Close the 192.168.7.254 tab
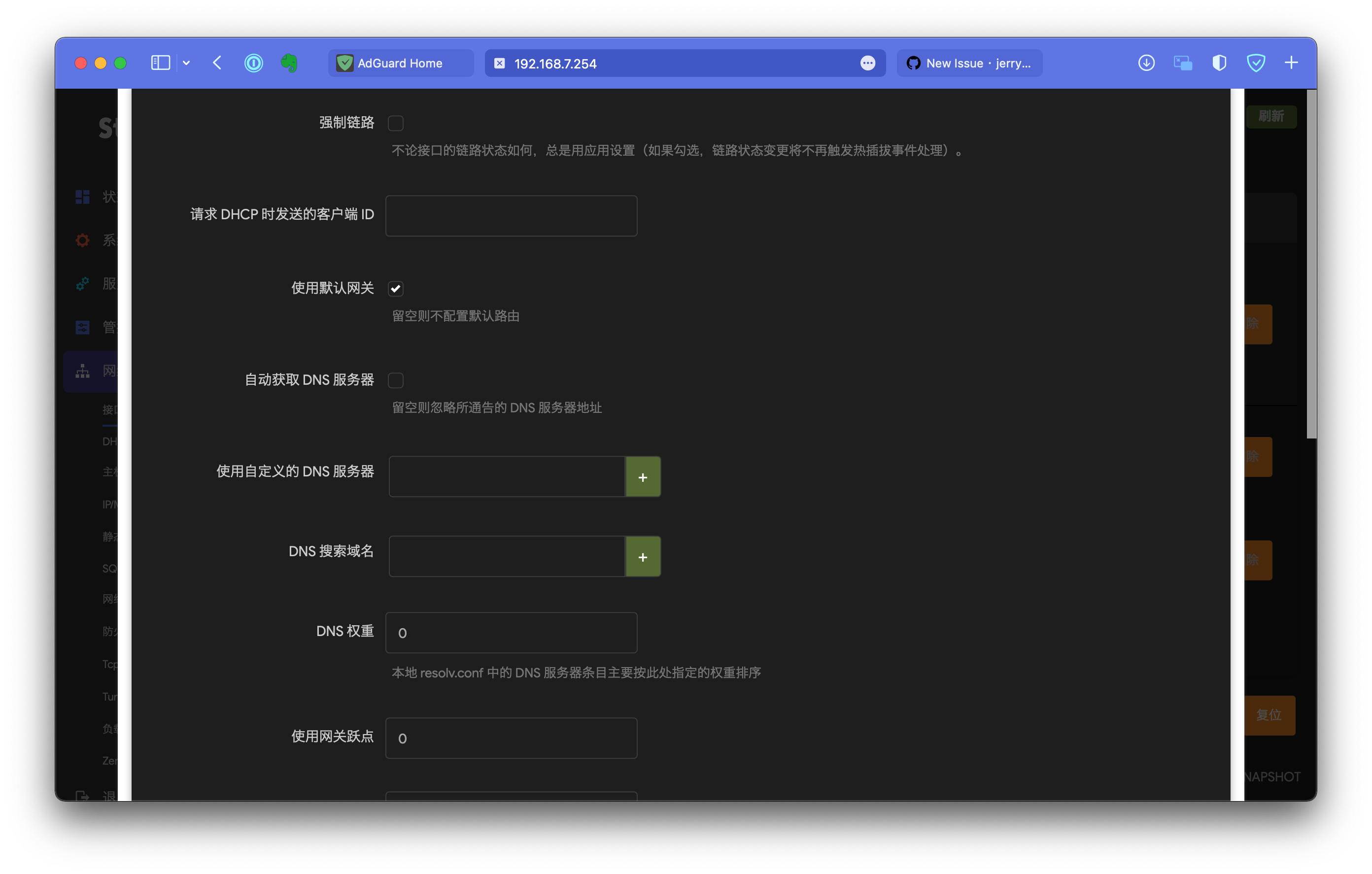Image resolution: width=1372 pixels, height=874 pixels. pyautogui.click(x=499, y=63)
